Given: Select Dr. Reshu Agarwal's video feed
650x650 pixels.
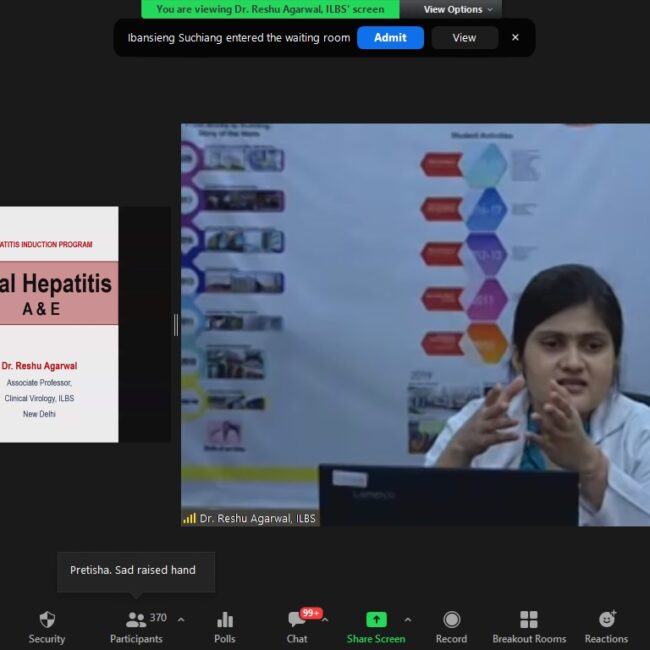Looking at the screenshot, I should tap(415, 320).
